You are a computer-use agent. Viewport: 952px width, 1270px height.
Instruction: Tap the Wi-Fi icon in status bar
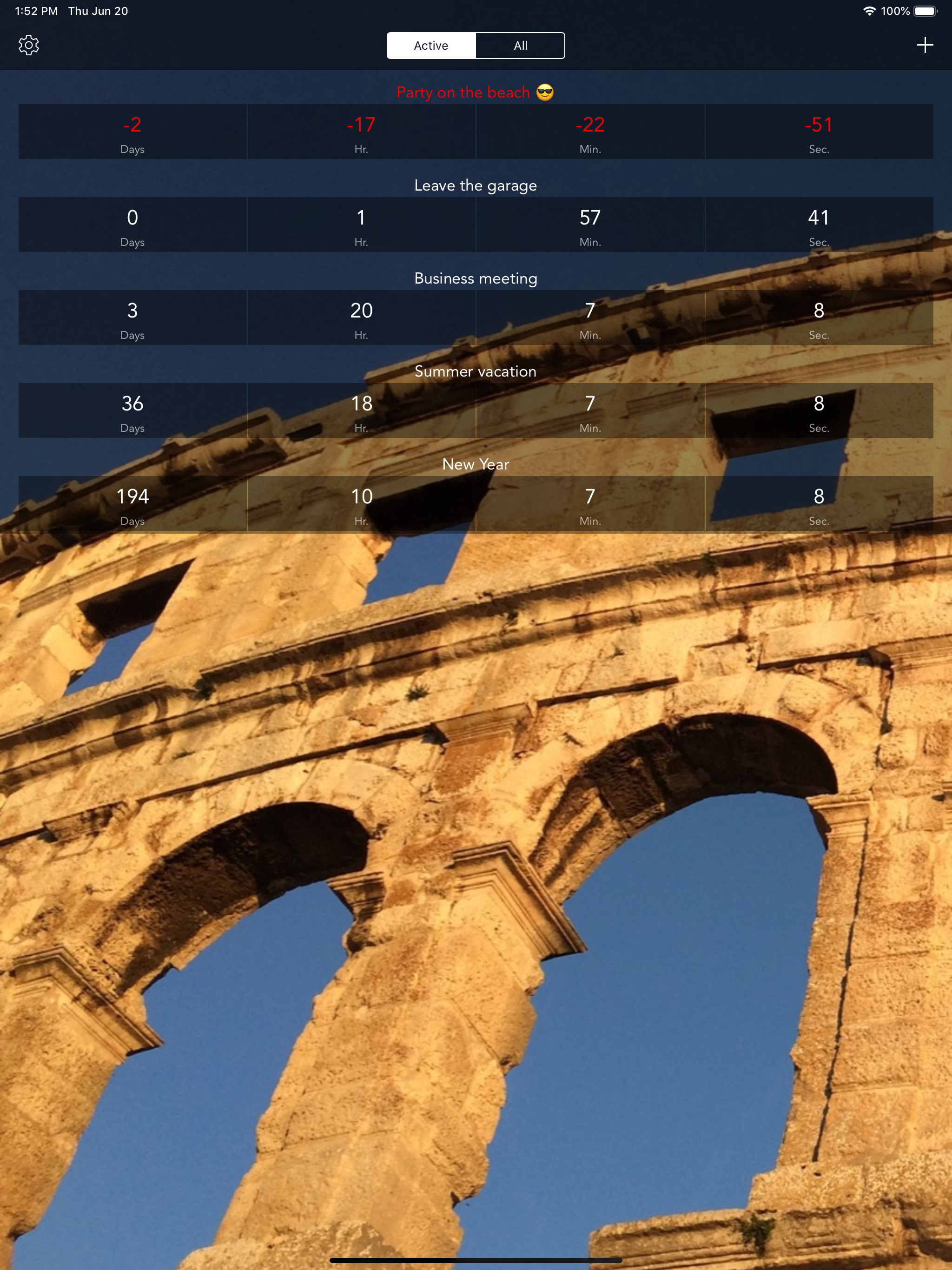869,12
